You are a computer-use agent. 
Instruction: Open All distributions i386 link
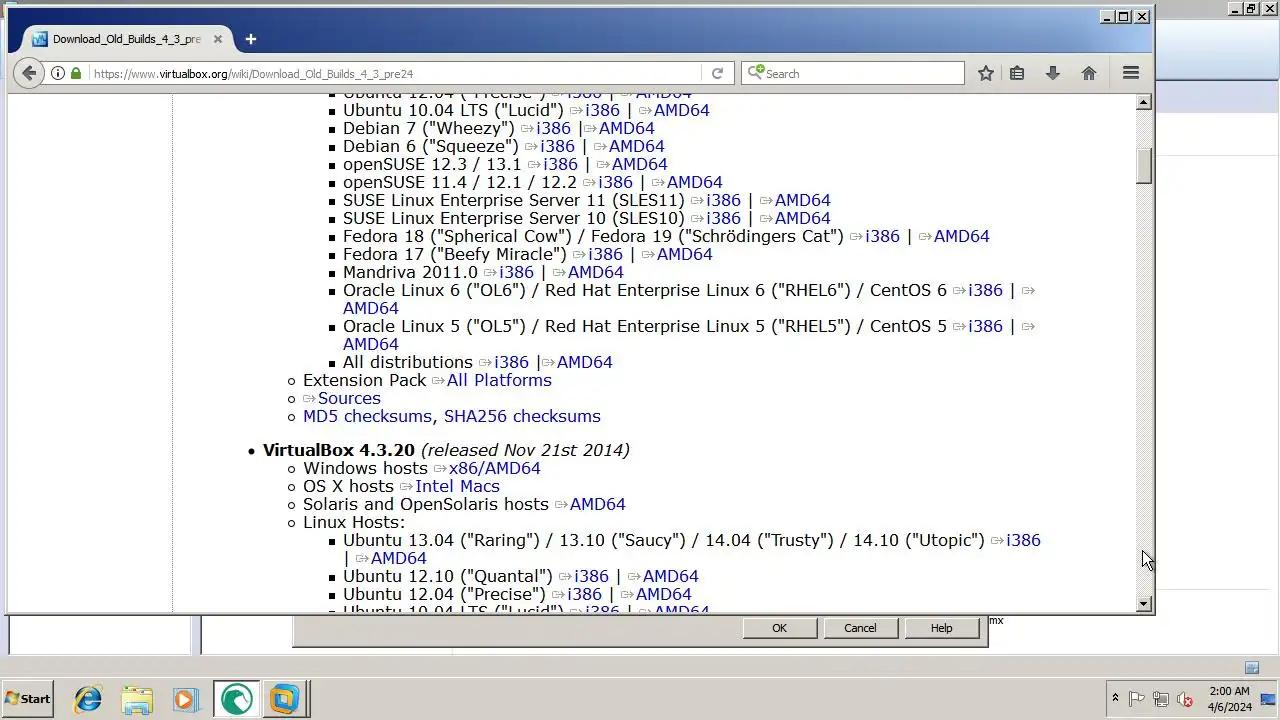tap(511, 362)
